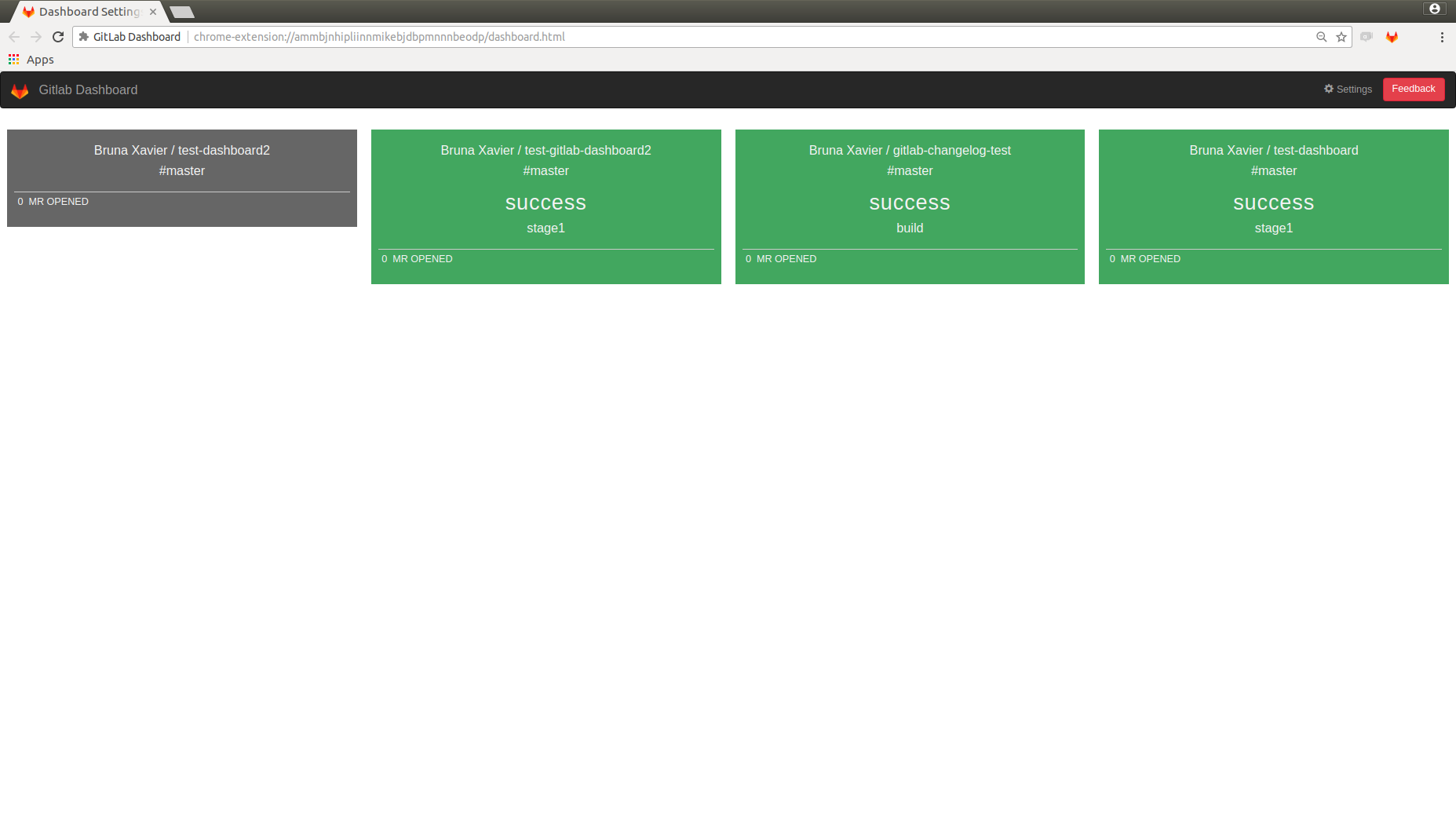Click MR OPENED on test-dashboard card
The width and height of the screenshot is (1456, 829).
pyautogui.click(x=1150, y=259)
